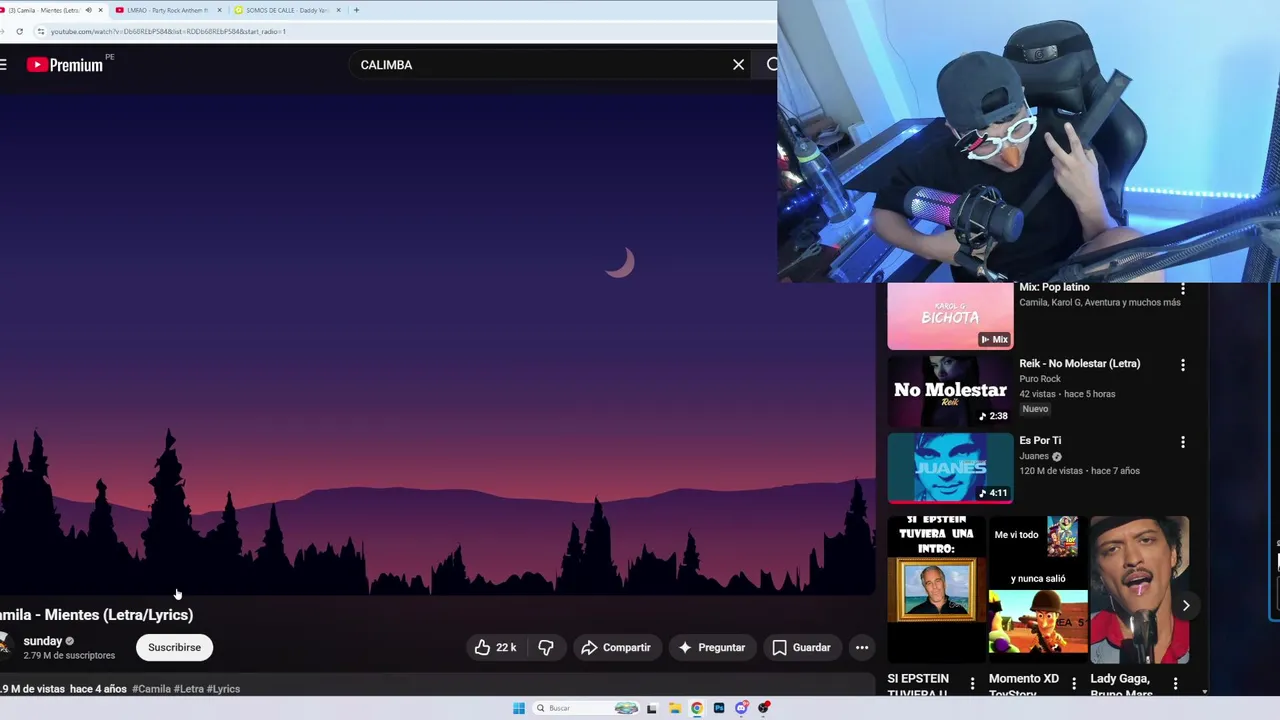
Task: Click the #Letra hashtag
Action: click(x=188, y=689)
